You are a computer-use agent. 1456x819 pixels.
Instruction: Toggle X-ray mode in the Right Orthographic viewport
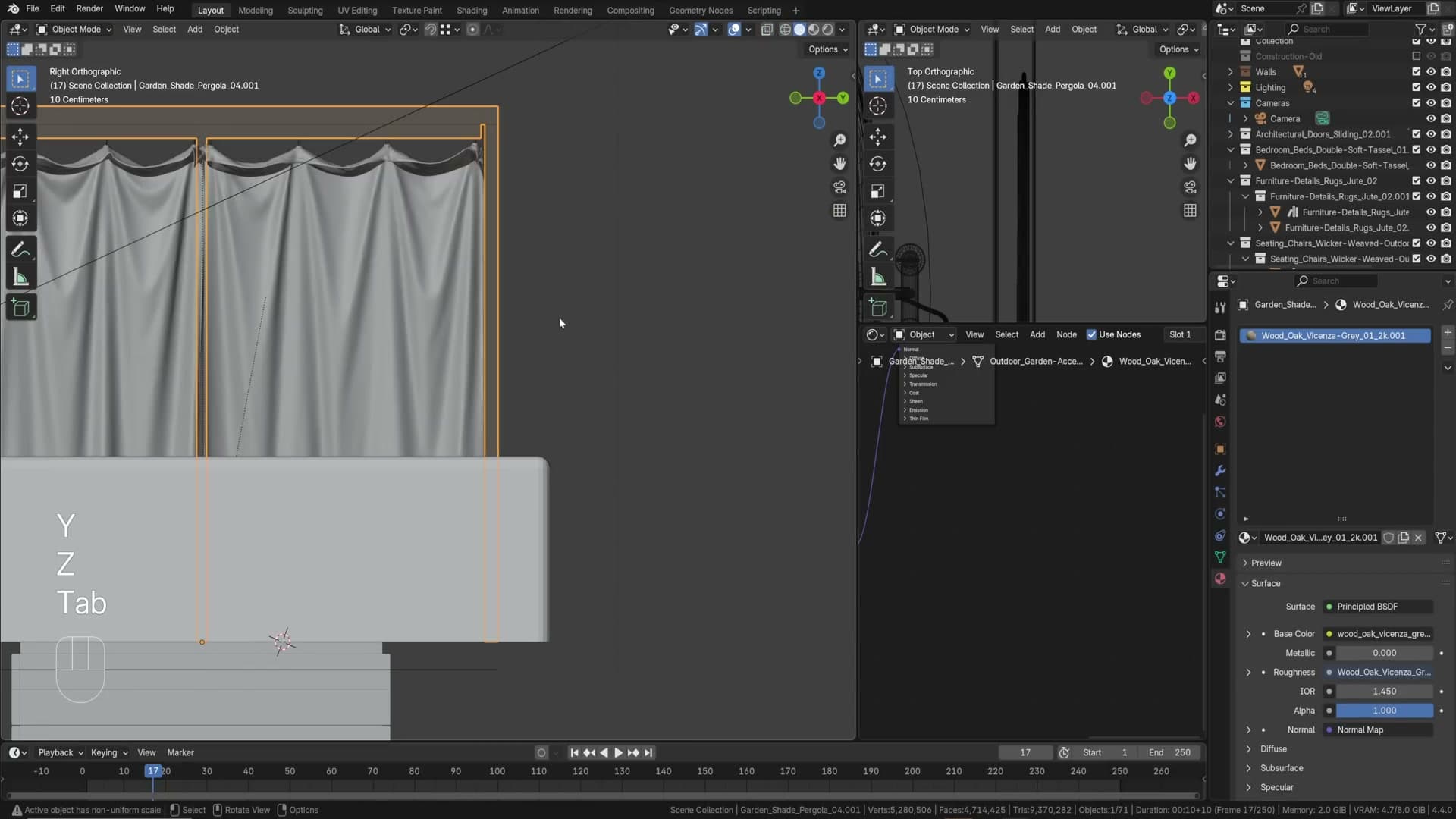[x=767, y=30]
